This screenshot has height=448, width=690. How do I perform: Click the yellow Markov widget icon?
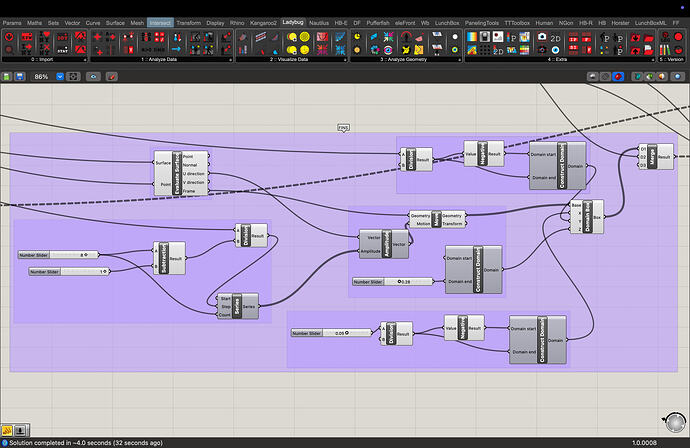tap(7, 430)
